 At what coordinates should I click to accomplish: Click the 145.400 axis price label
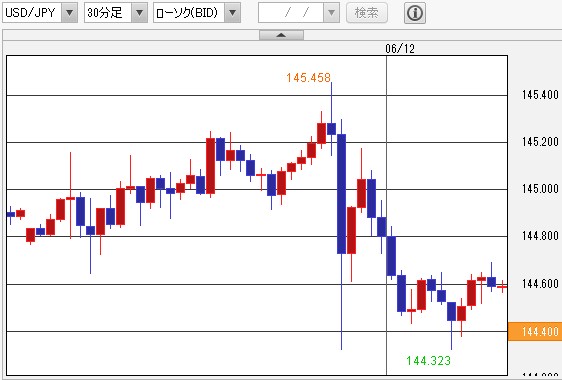pos(540,95)
